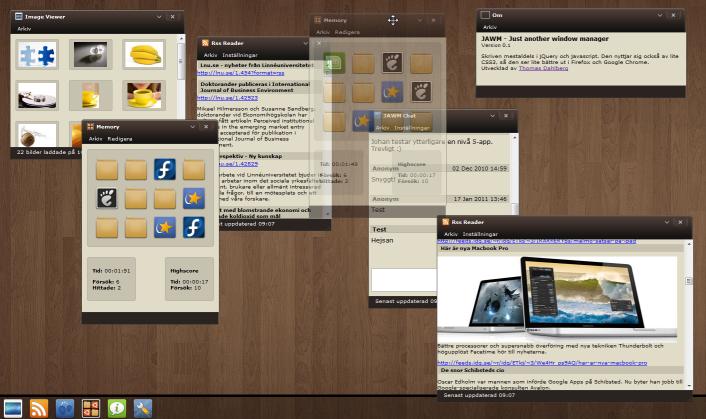
Task: Open the puzzle pieces thumbnail
Action: tap(37, 54)
